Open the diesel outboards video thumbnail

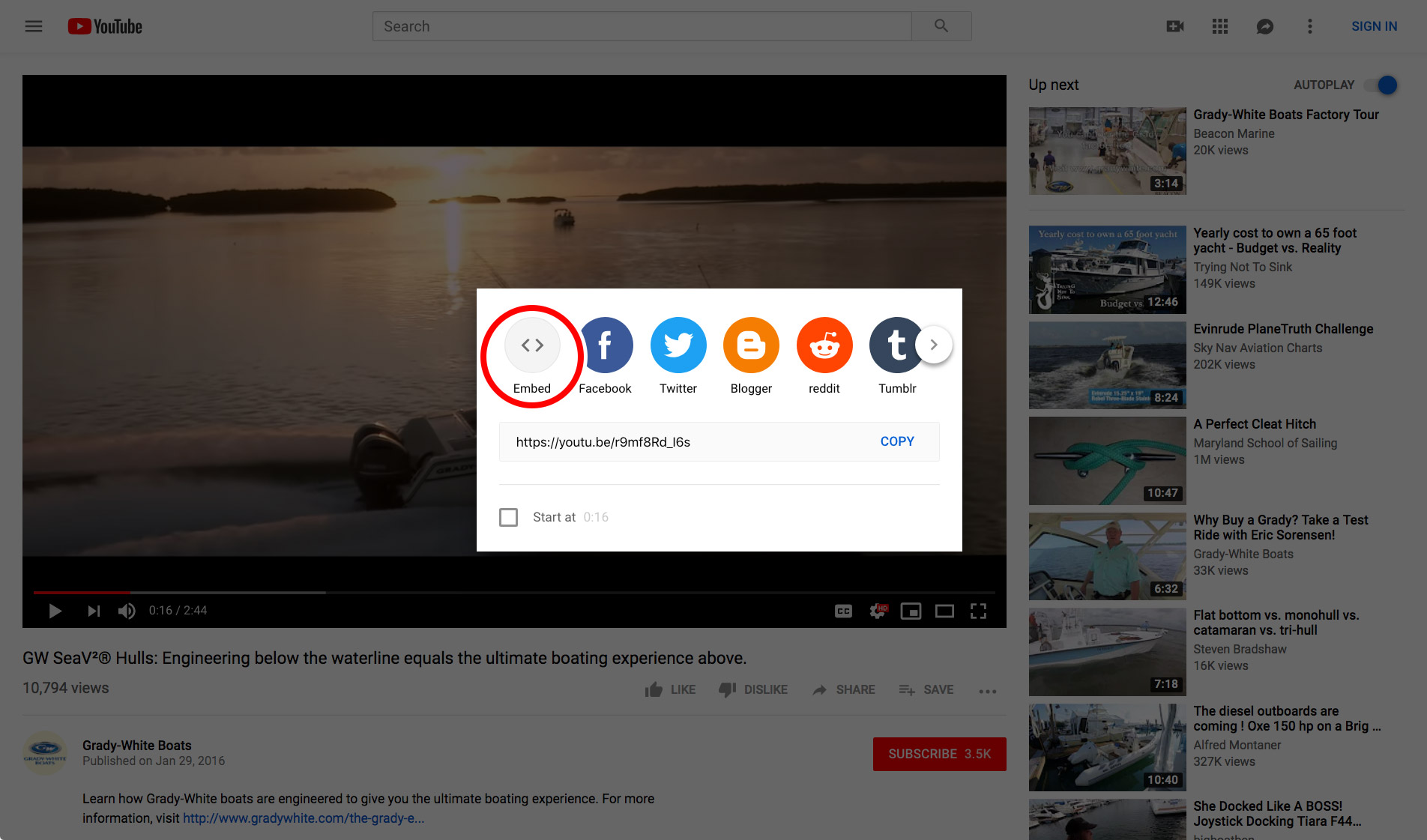(x=1107, y=747)
